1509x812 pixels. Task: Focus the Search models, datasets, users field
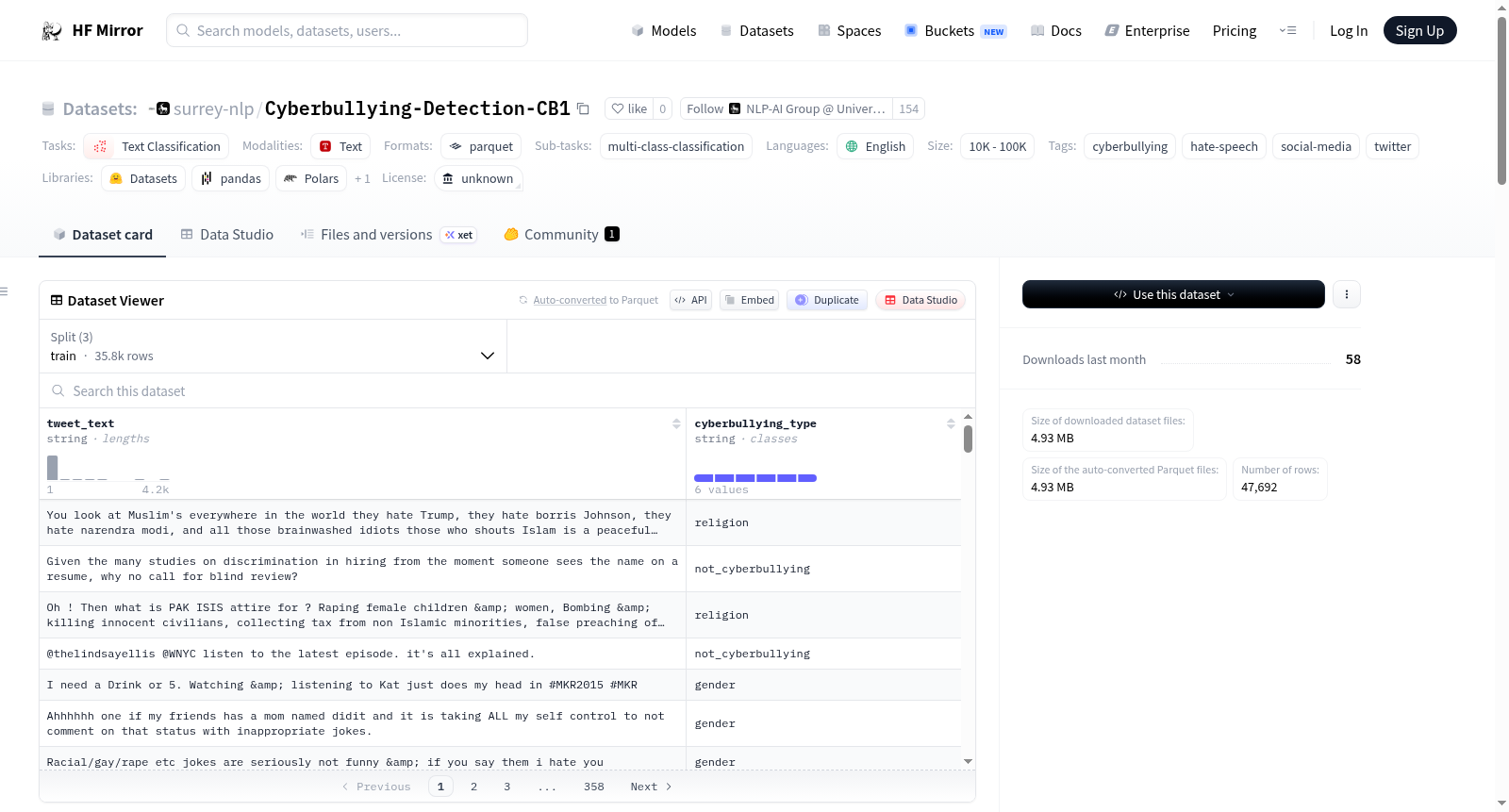(x=347, y=30)
